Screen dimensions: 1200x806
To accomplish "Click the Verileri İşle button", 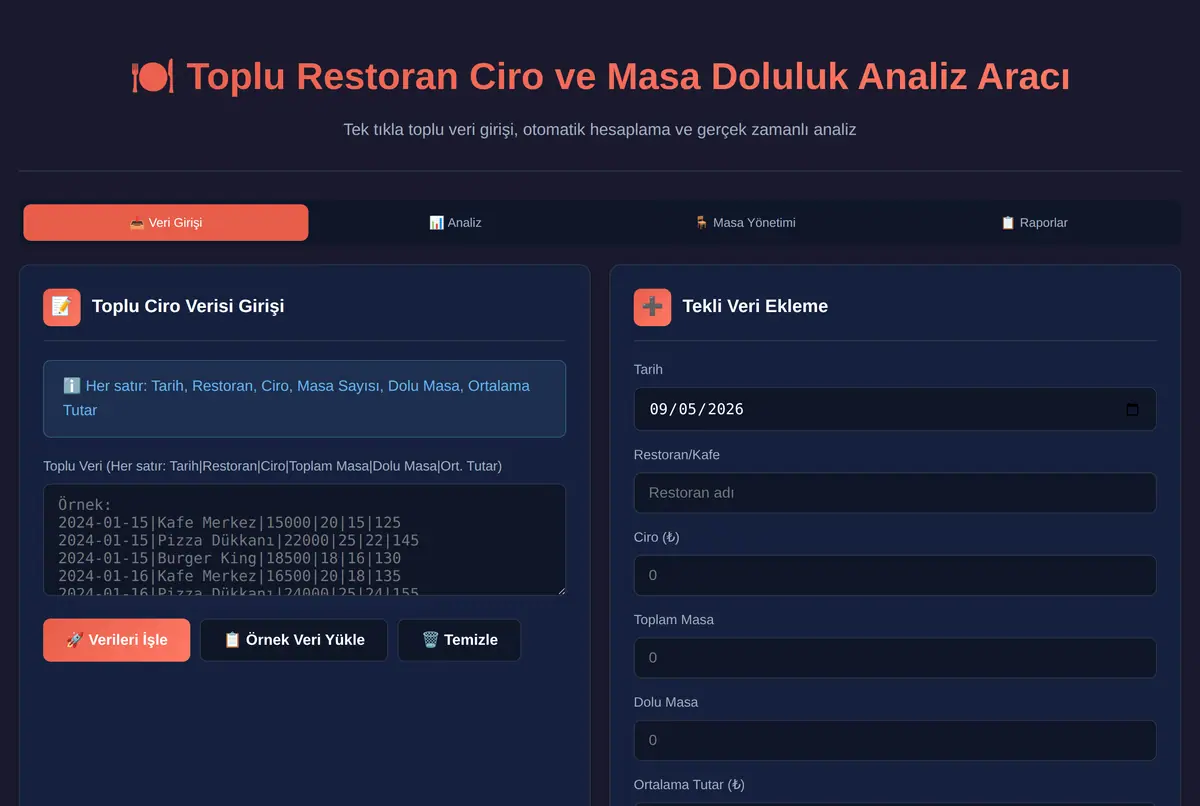I will click(116, 640).
